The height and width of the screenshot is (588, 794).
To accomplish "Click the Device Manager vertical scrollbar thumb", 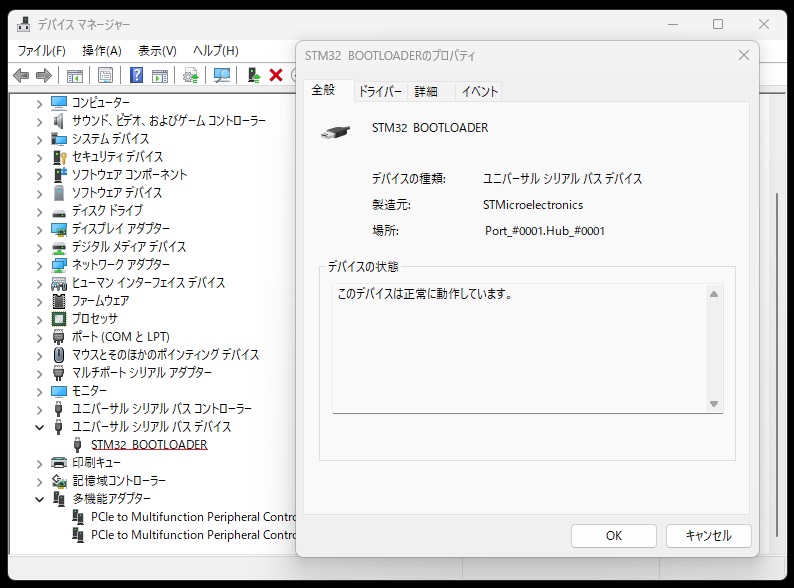I will 777,365.
